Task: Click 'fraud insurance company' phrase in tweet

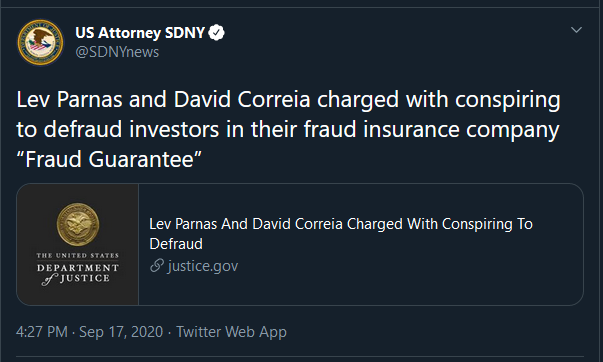Action: [431, 129]
